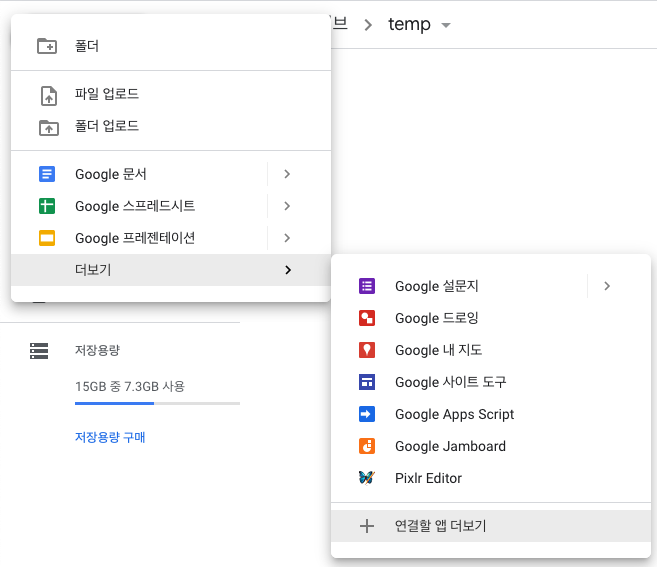Click the orange Google Jamboard icon
Screen dimensions: 657x567
[367, 446]
